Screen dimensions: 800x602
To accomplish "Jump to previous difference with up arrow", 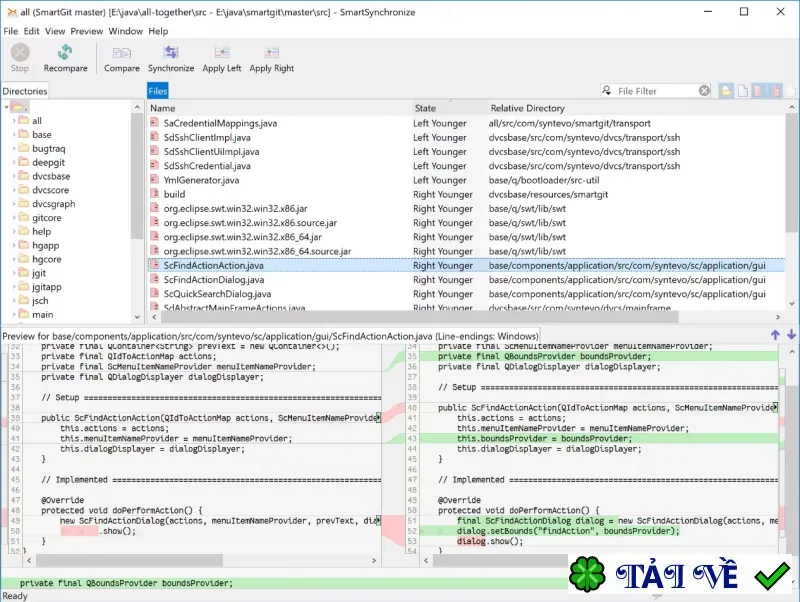I will [775, 335].
